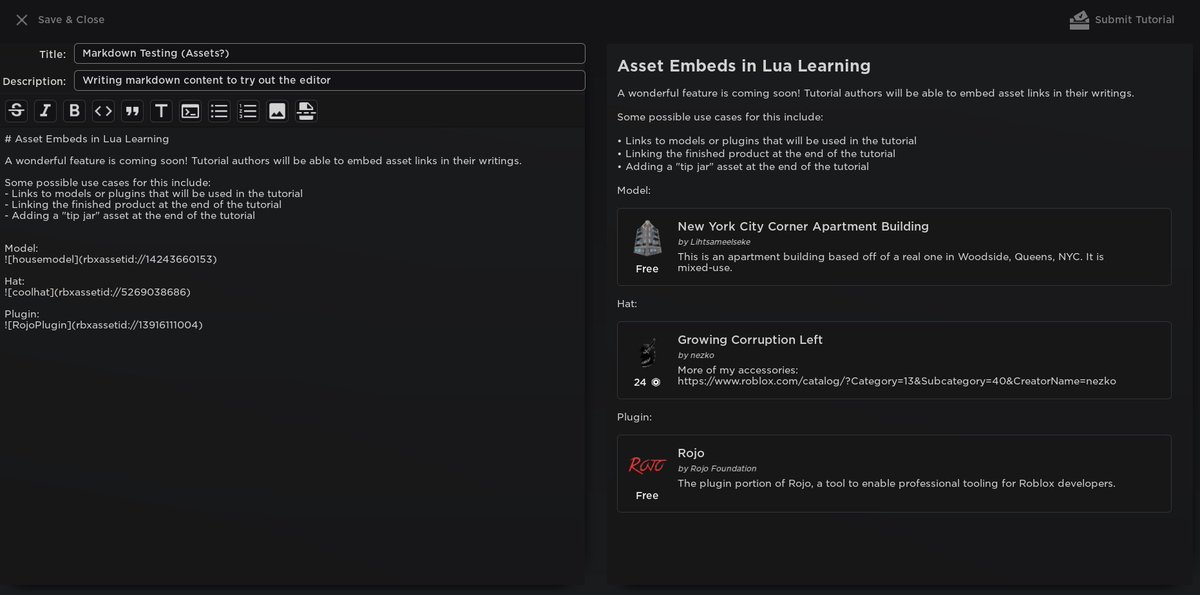Apply bold formatting
The width and height of the screenshot is (1200, 595).
coord(74,111)
